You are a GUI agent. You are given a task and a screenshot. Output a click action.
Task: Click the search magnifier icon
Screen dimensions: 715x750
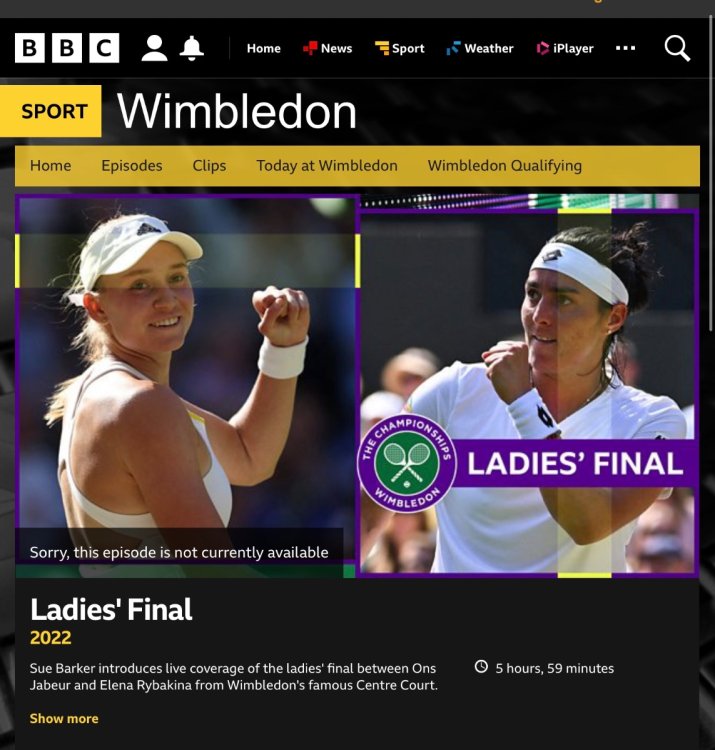677,48
